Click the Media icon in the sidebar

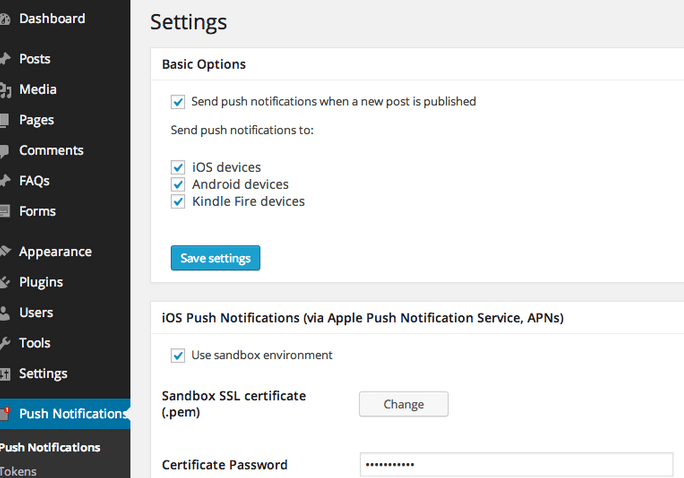(5, 90)
